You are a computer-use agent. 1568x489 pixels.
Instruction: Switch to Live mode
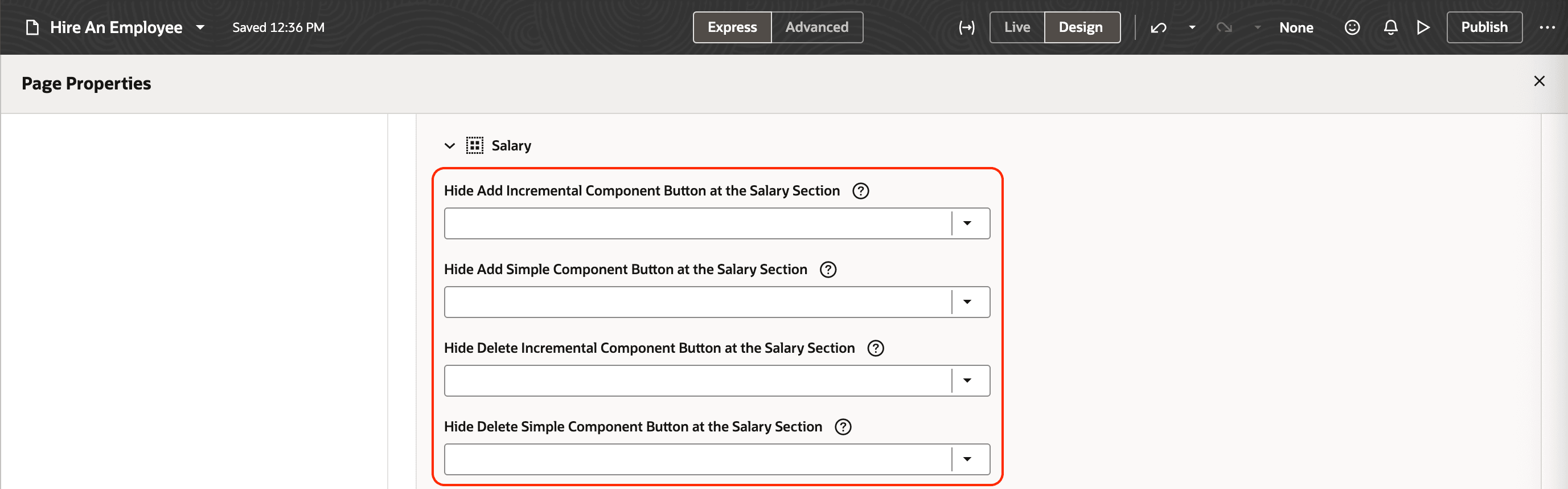click(x=1016, y=27)
